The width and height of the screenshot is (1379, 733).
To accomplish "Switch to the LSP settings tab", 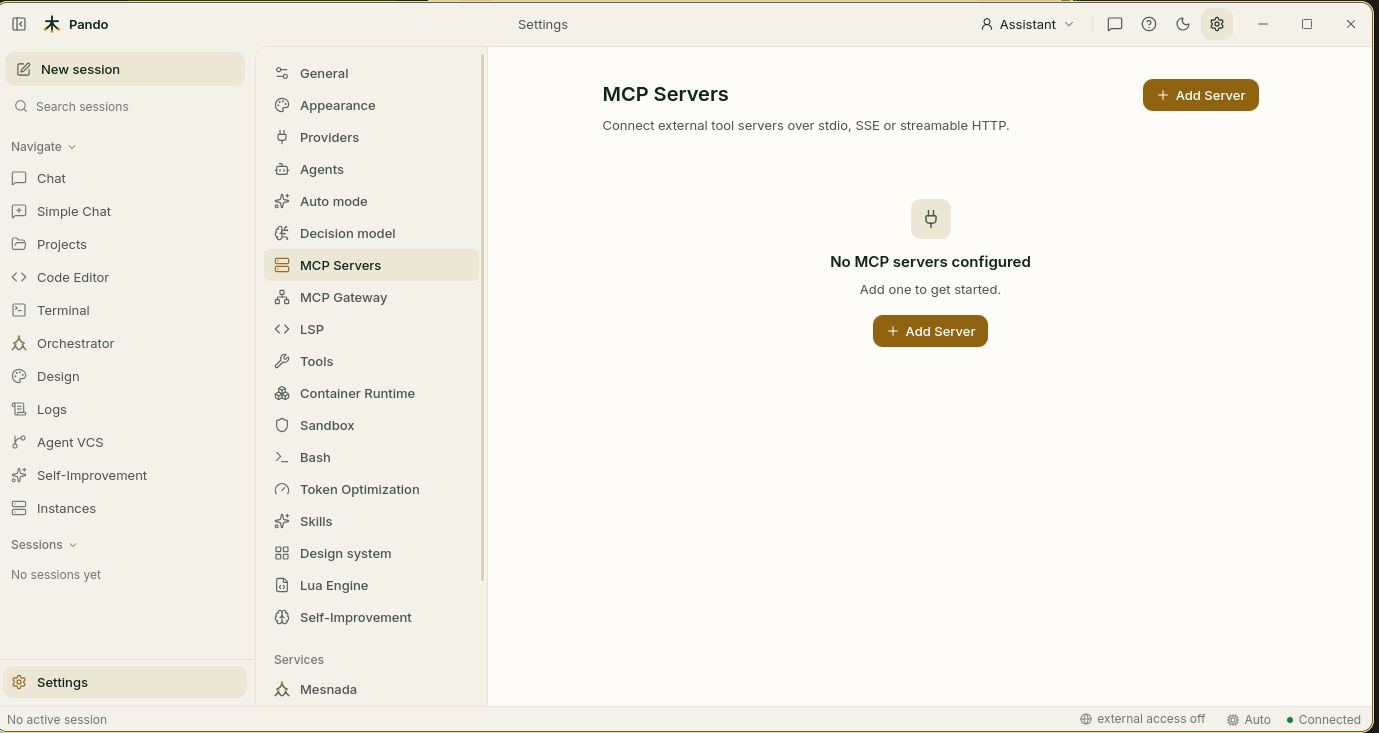I will tap(371, 329).
